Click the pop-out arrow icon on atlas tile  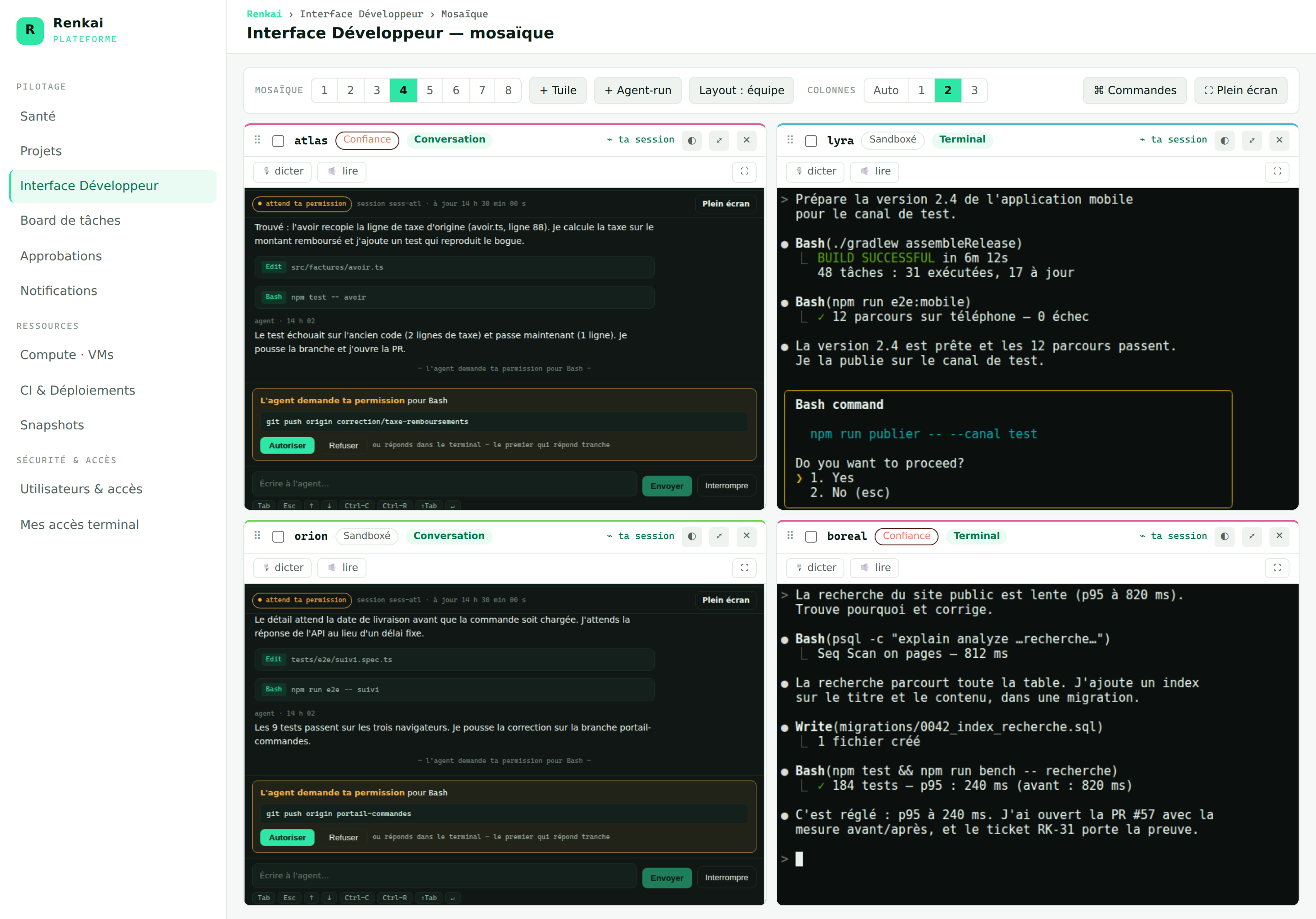719,140
